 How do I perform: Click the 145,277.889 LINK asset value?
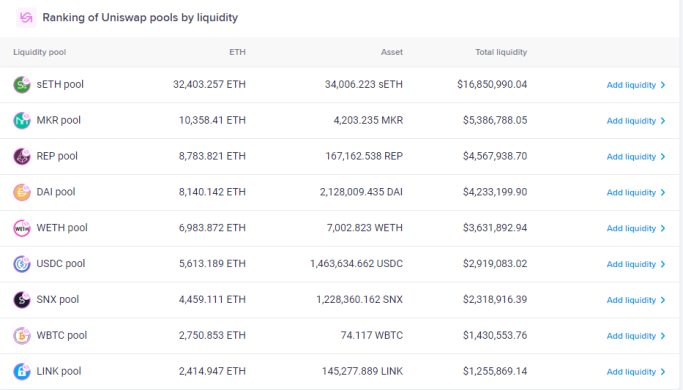coord(362,371)
